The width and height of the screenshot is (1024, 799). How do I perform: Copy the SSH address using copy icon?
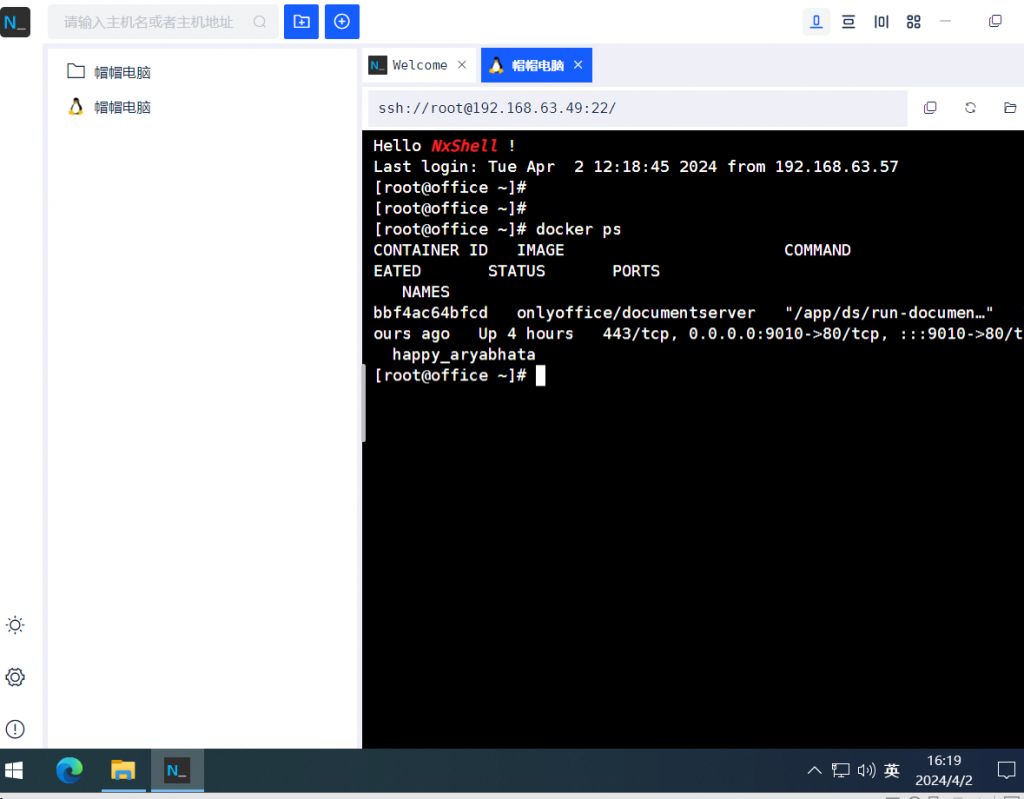point(930,108)
